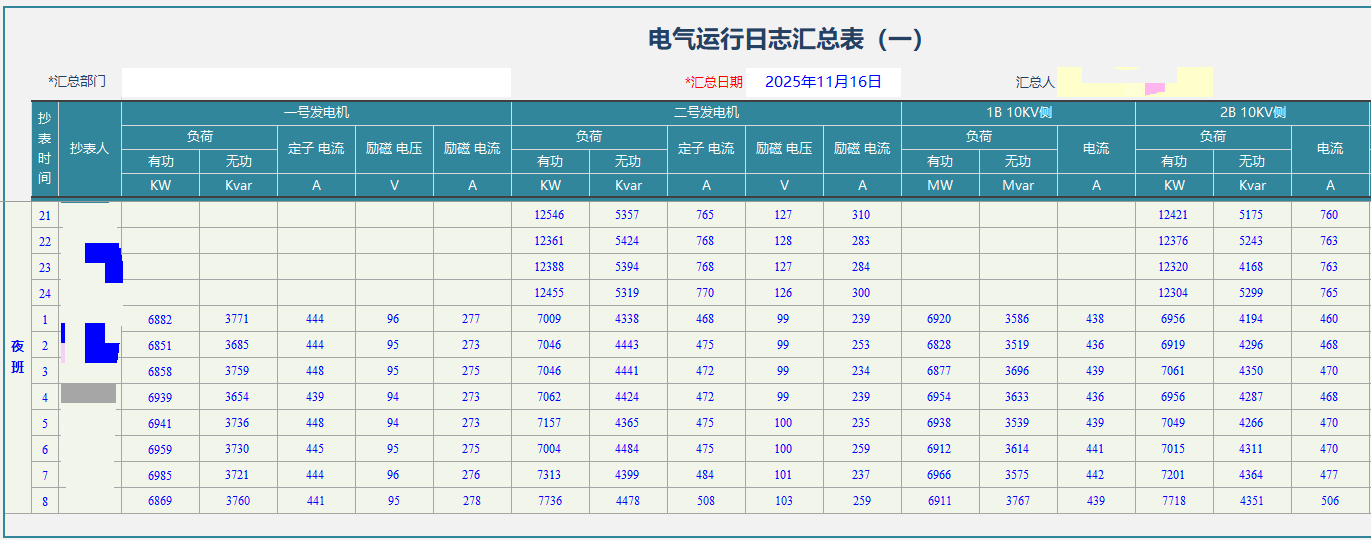Click the cell showing 7736

(549, 501)
